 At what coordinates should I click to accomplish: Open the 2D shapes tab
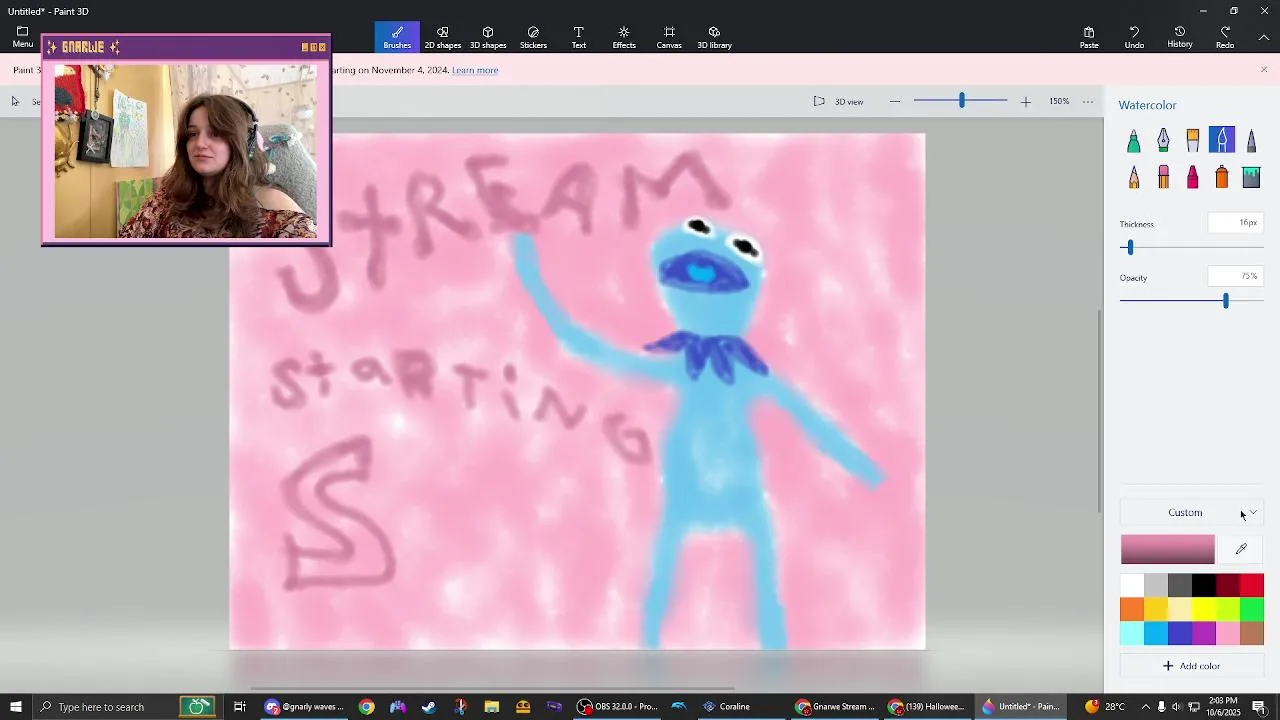click(442, 37)
